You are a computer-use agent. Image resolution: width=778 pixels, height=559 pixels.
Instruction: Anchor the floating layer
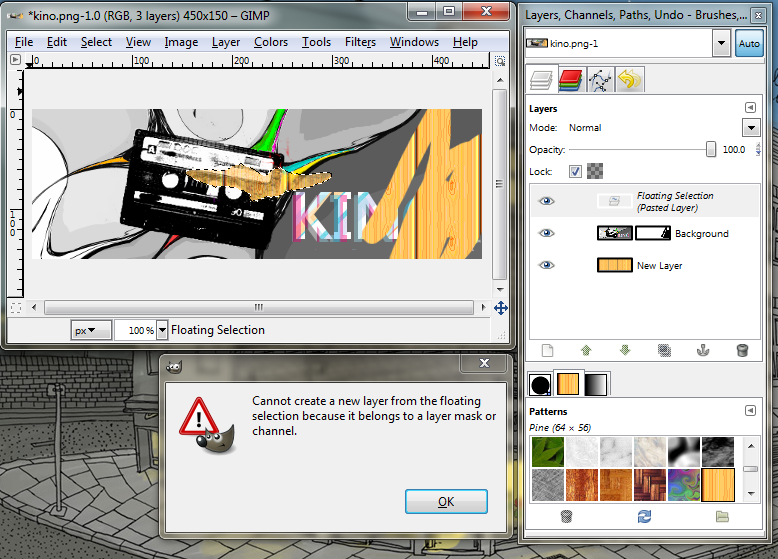(x=703, y=351)
